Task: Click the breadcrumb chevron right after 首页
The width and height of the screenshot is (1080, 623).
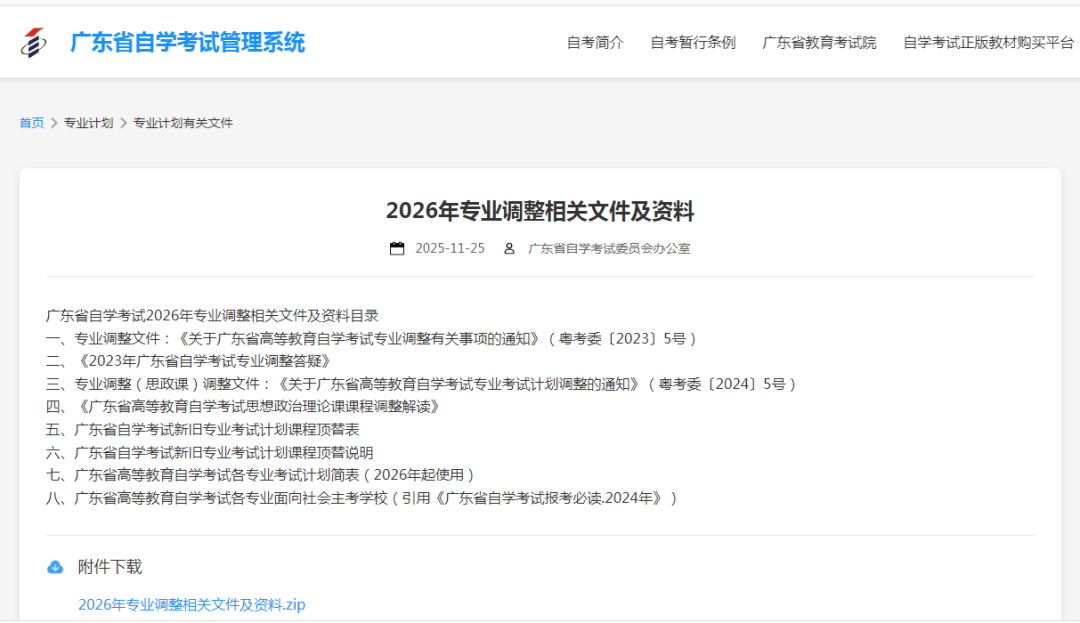Action: [x=54, y=123]
